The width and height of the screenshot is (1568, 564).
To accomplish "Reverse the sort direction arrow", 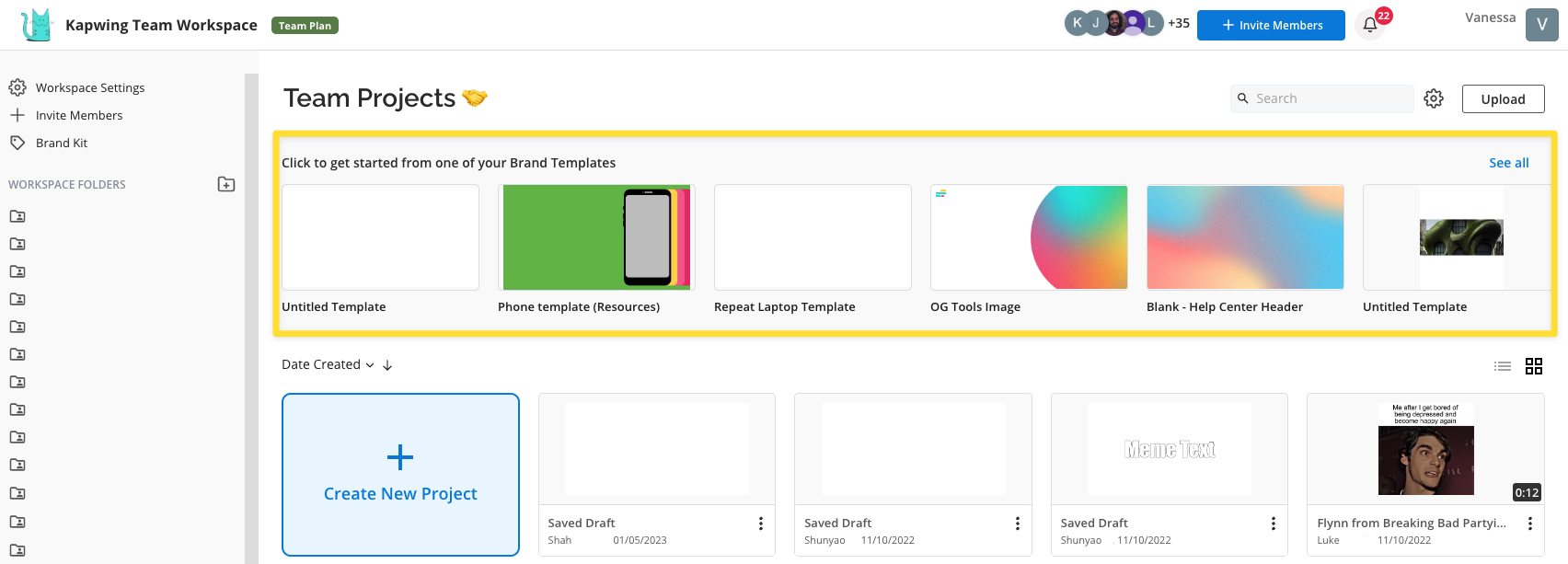I will point(387,365).
